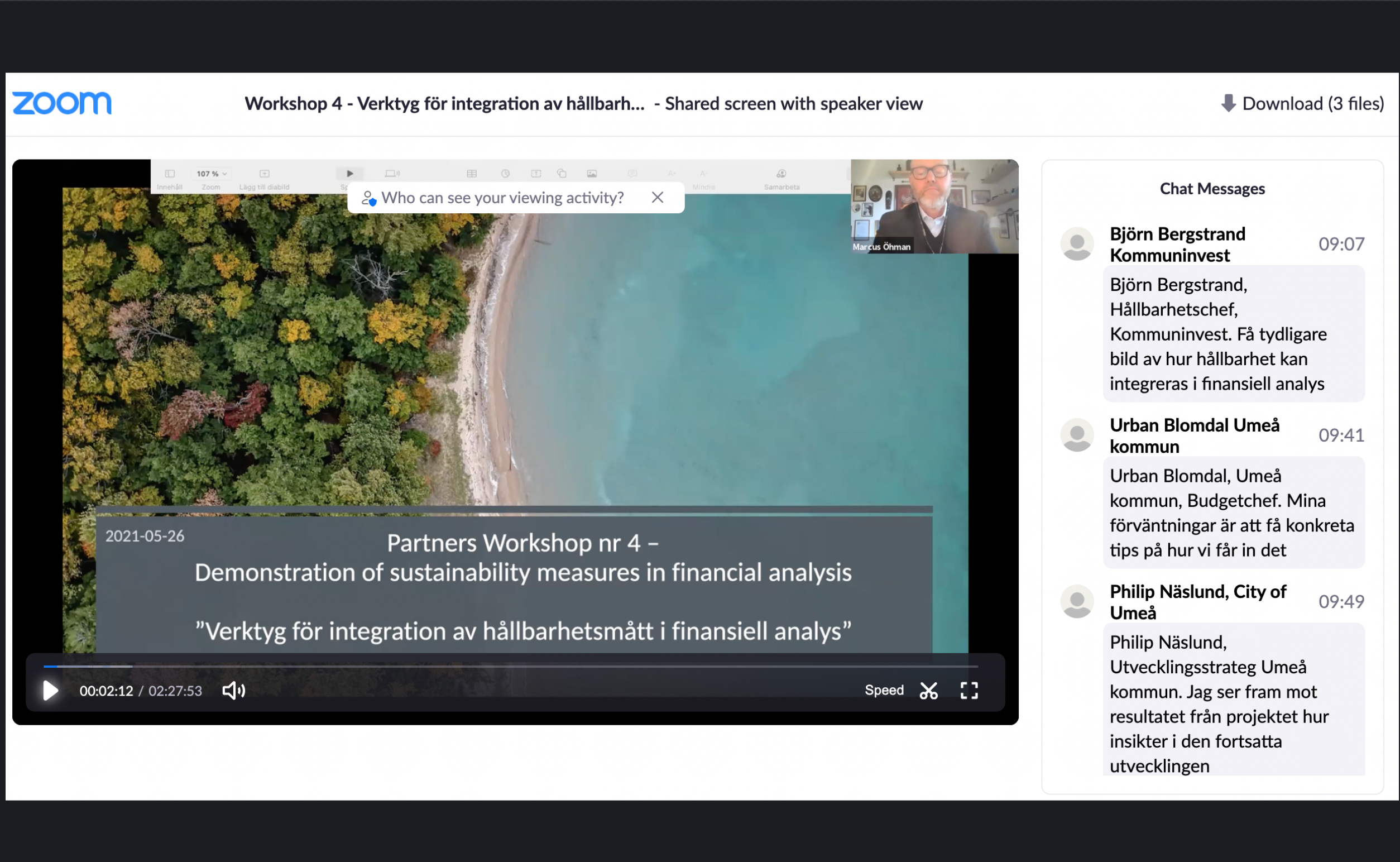
Task: Click Marcus Öhman's speaker video thumbnail
Action: click(x=934, y=207)
